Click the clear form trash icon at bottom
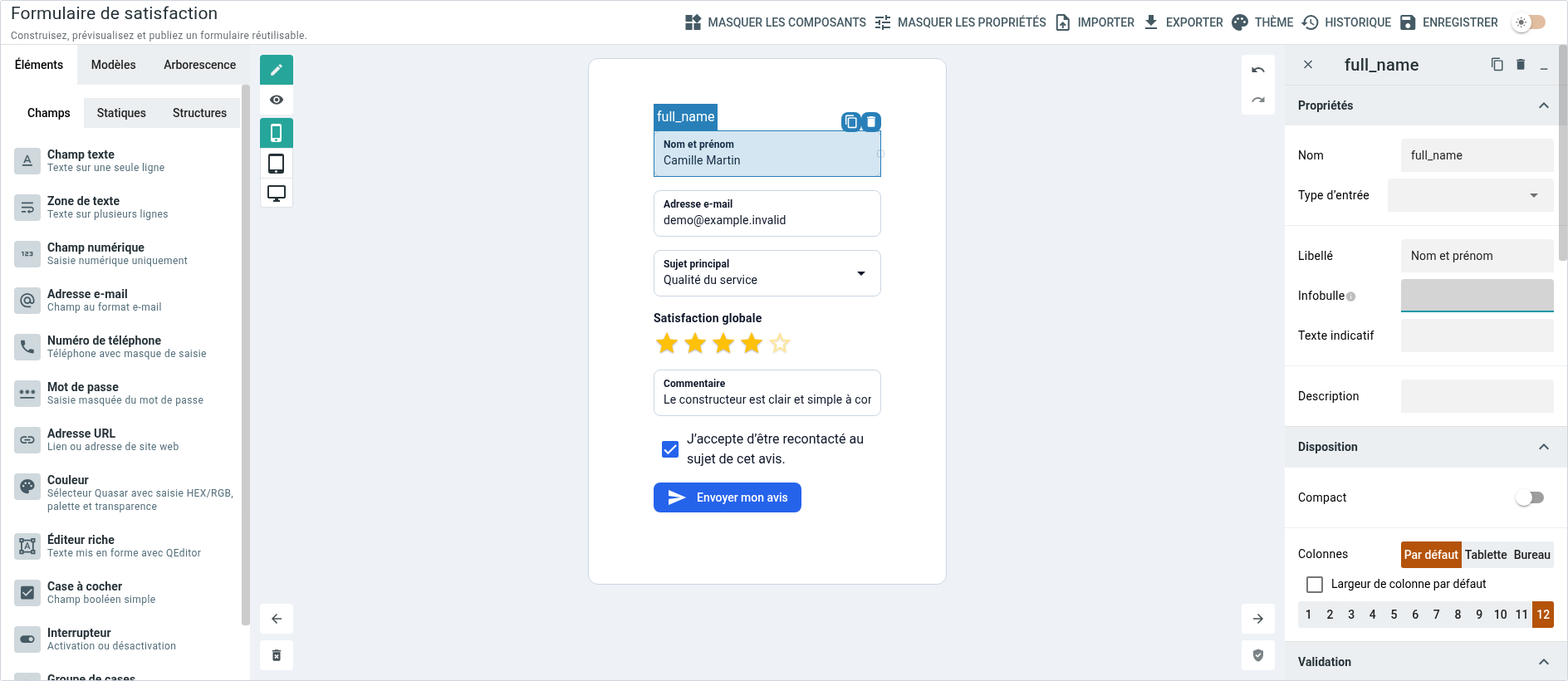 tap(277, 655)
